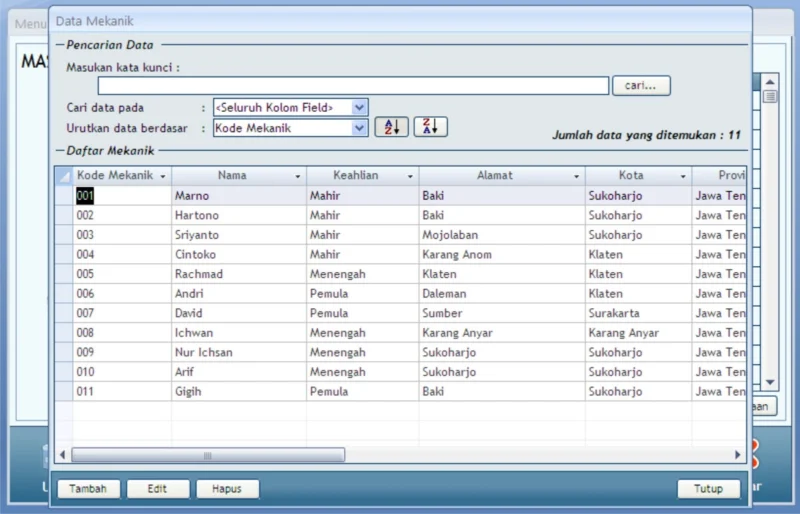Image resolution: width=800 pixels, height=514 pixels.
Task: Select the name Sriyanto
Action: click(196, 235)
